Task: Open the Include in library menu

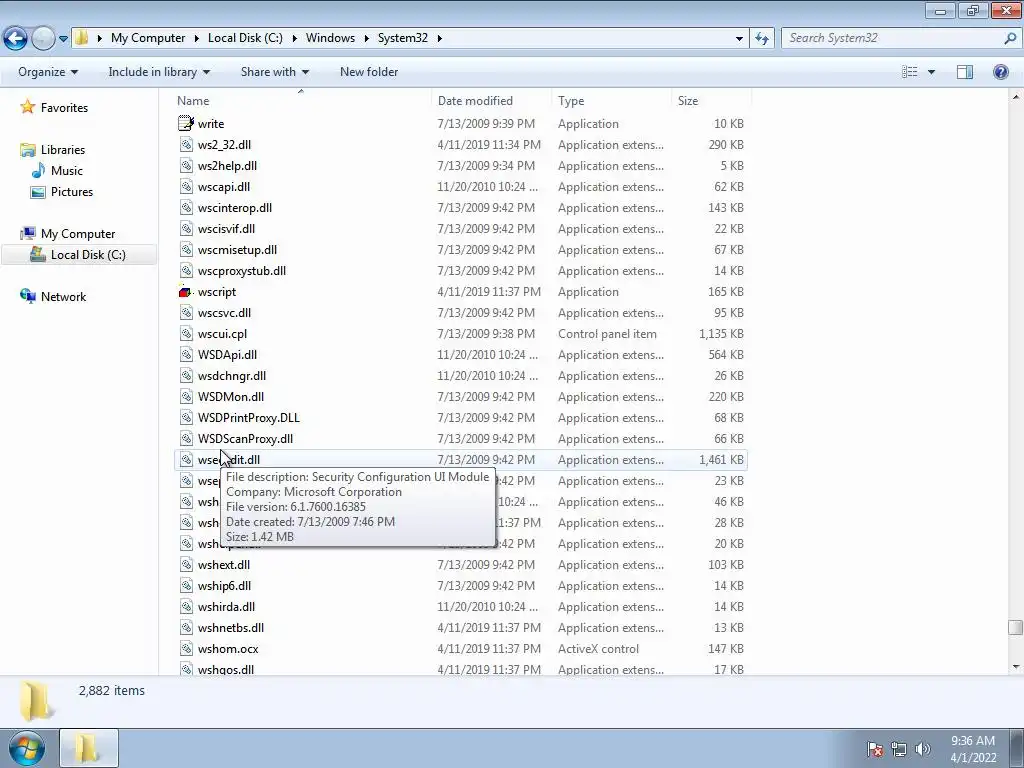Action: (159, 72)
